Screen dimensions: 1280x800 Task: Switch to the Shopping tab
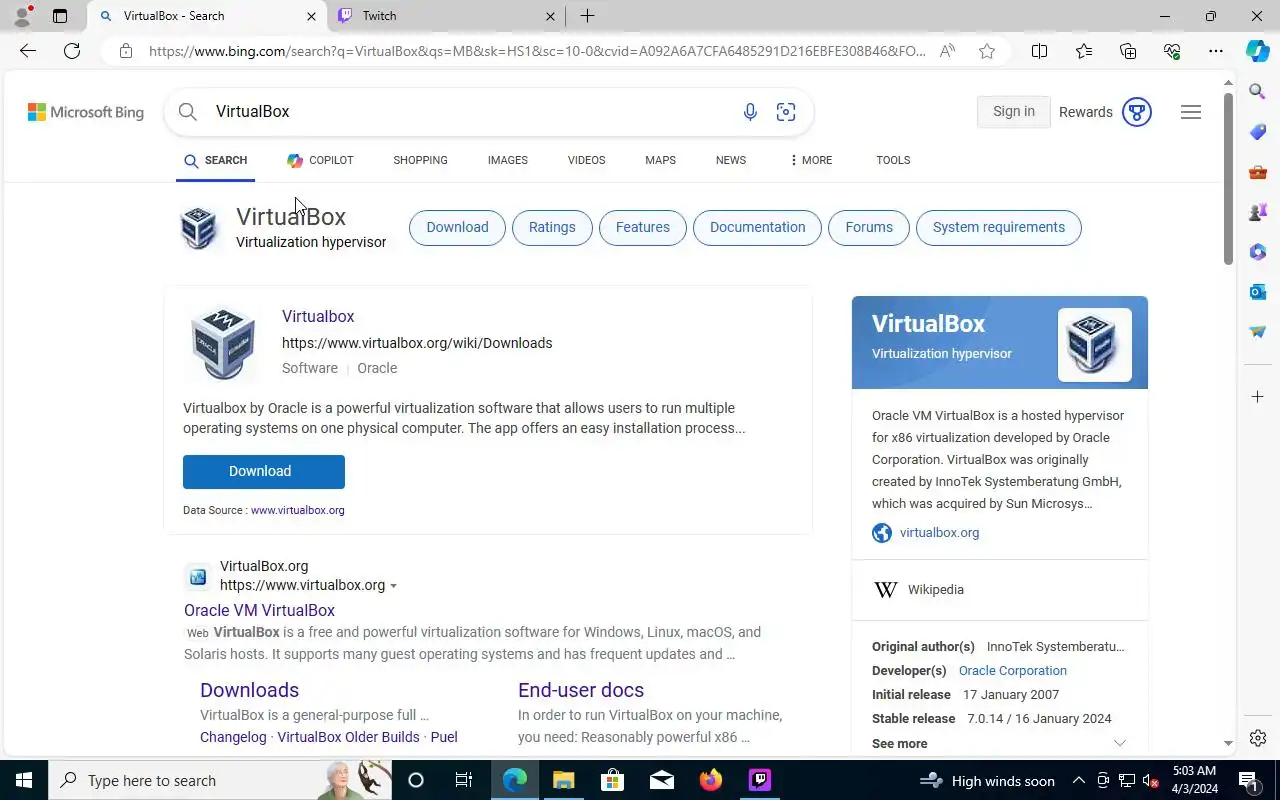pos(420,160)
